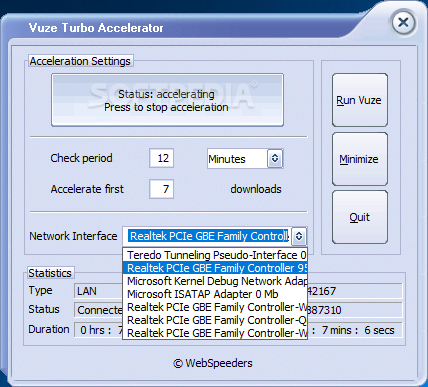
Task: Edit the Check period value field
Action: (x=161, y=158)
